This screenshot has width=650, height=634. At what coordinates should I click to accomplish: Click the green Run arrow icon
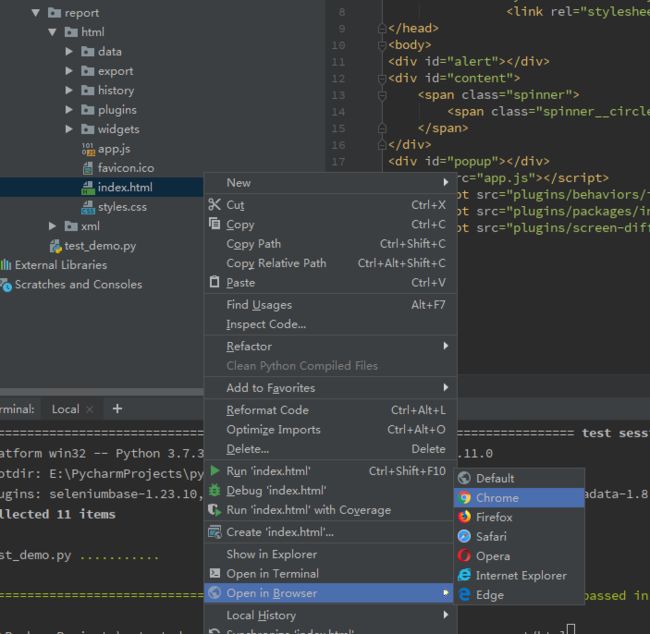215,471
